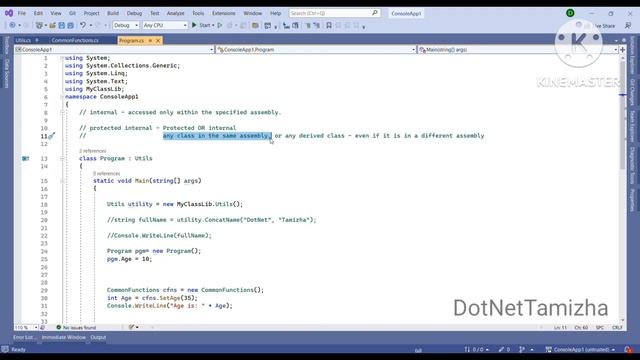The height and width of the screenshot is (360, 640).
Task: Click the Open File toolbar icon
Action: click(x=53, y=25)
